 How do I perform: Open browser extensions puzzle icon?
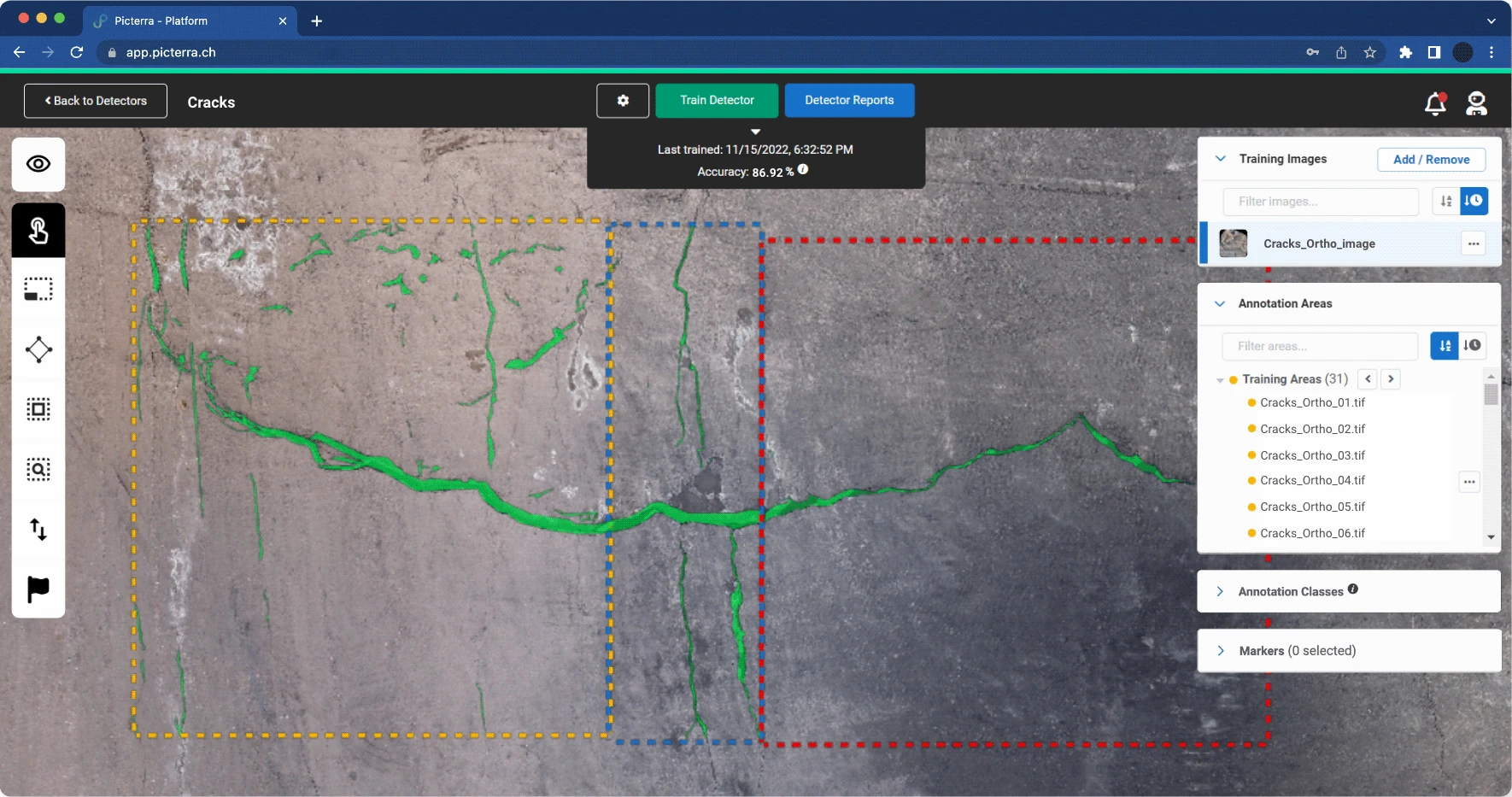(x=1405, y=52)
